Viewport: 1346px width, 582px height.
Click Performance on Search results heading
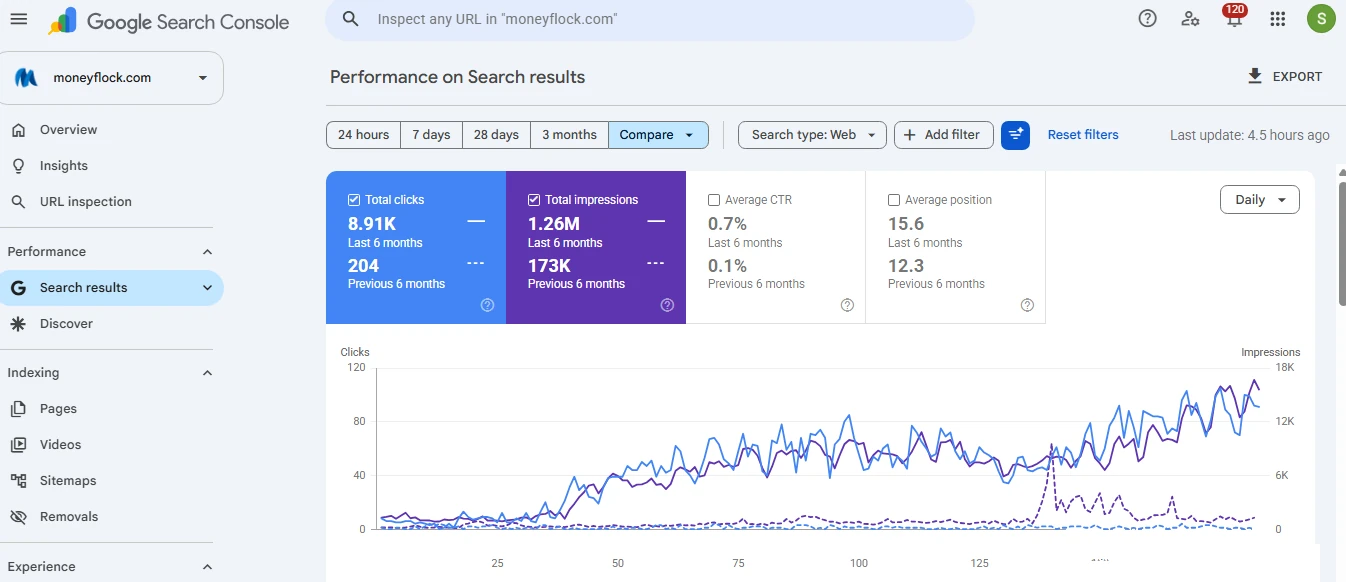pos(457,77)
